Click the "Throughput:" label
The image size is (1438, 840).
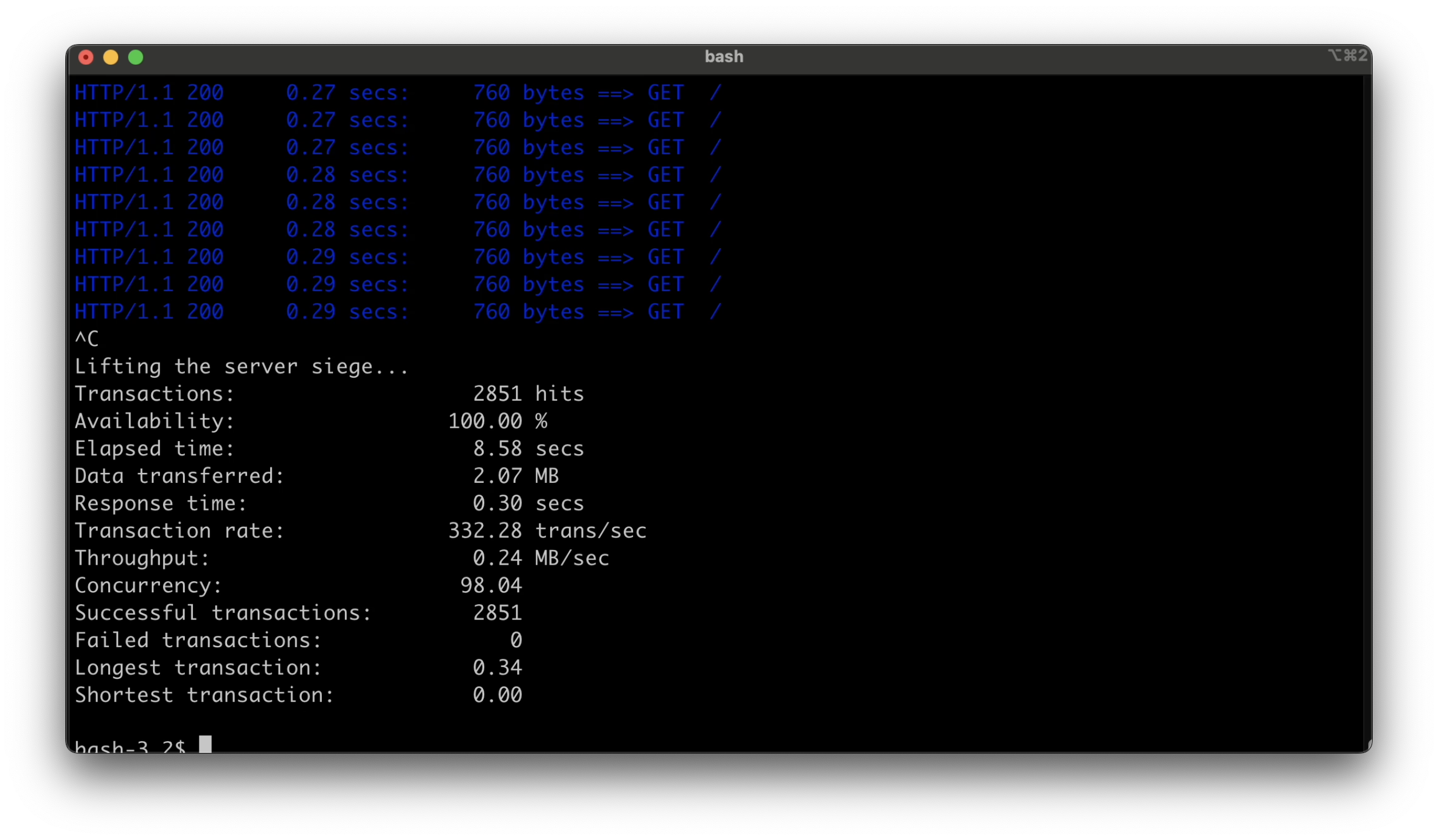[142, 558]
